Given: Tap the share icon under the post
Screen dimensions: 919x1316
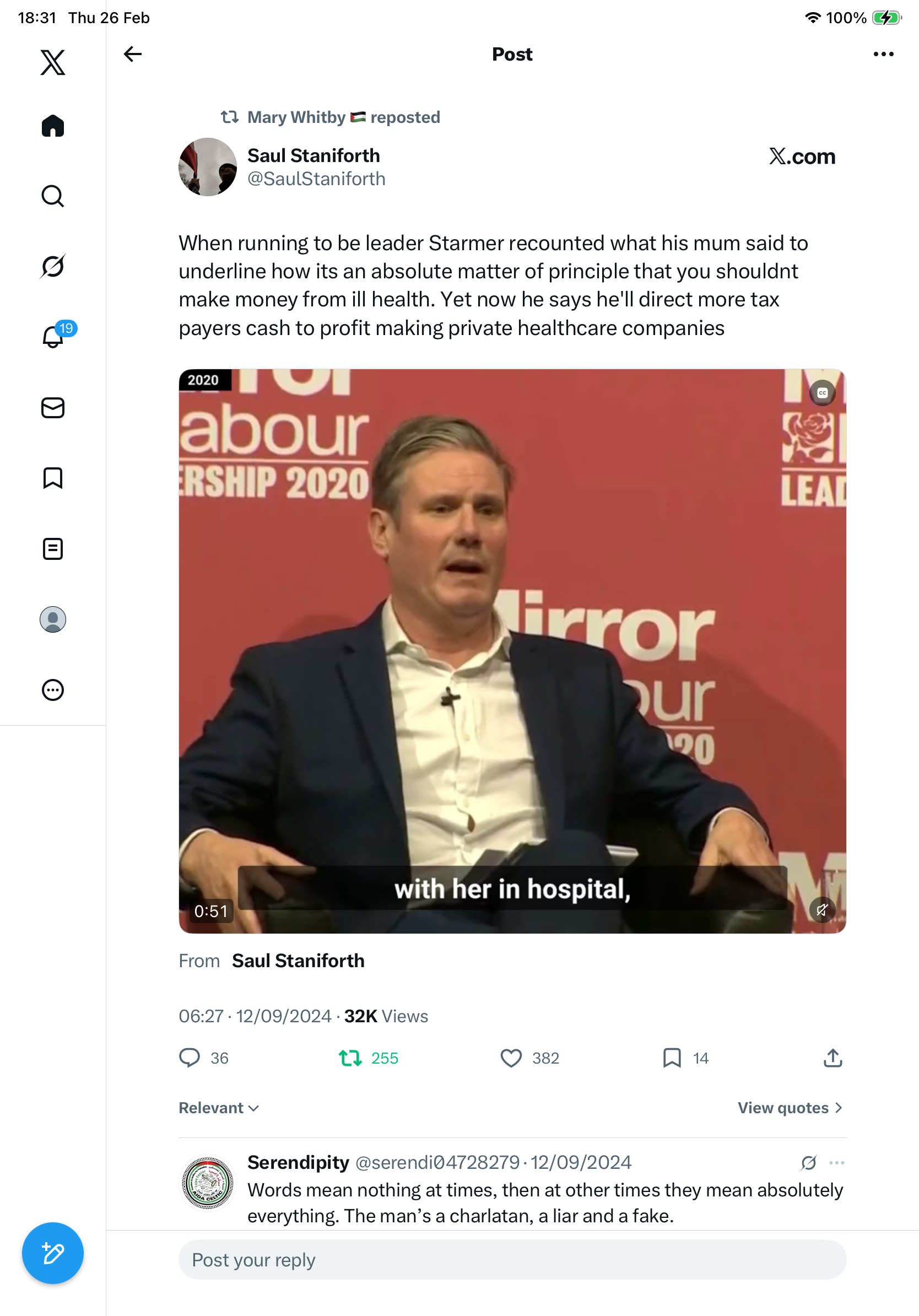Looking at the screenshot, I should [832, 1058].
